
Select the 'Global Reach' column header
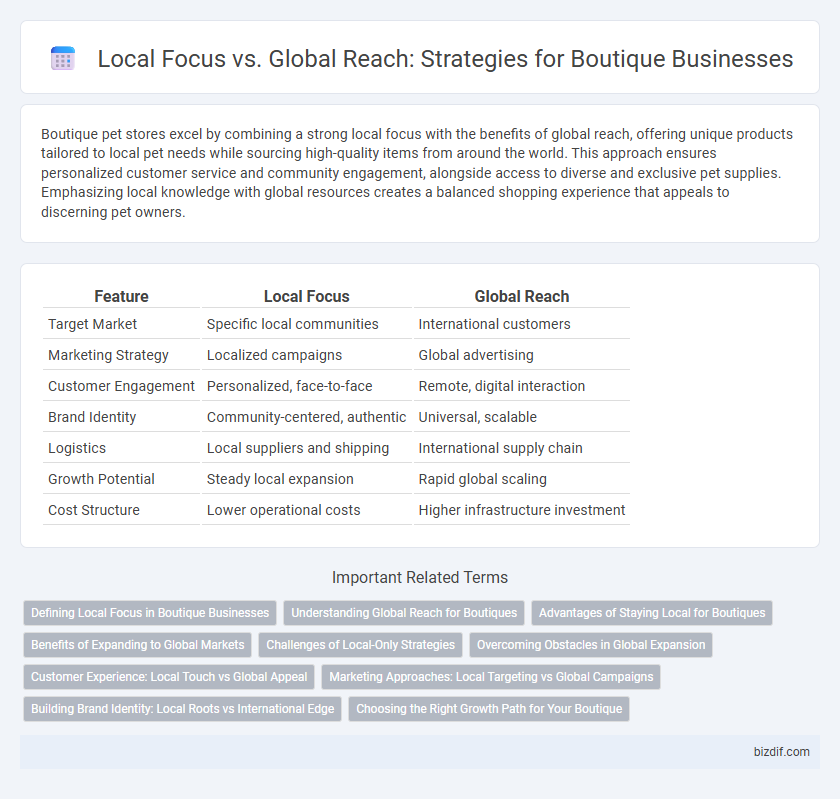tap(522, 296)
